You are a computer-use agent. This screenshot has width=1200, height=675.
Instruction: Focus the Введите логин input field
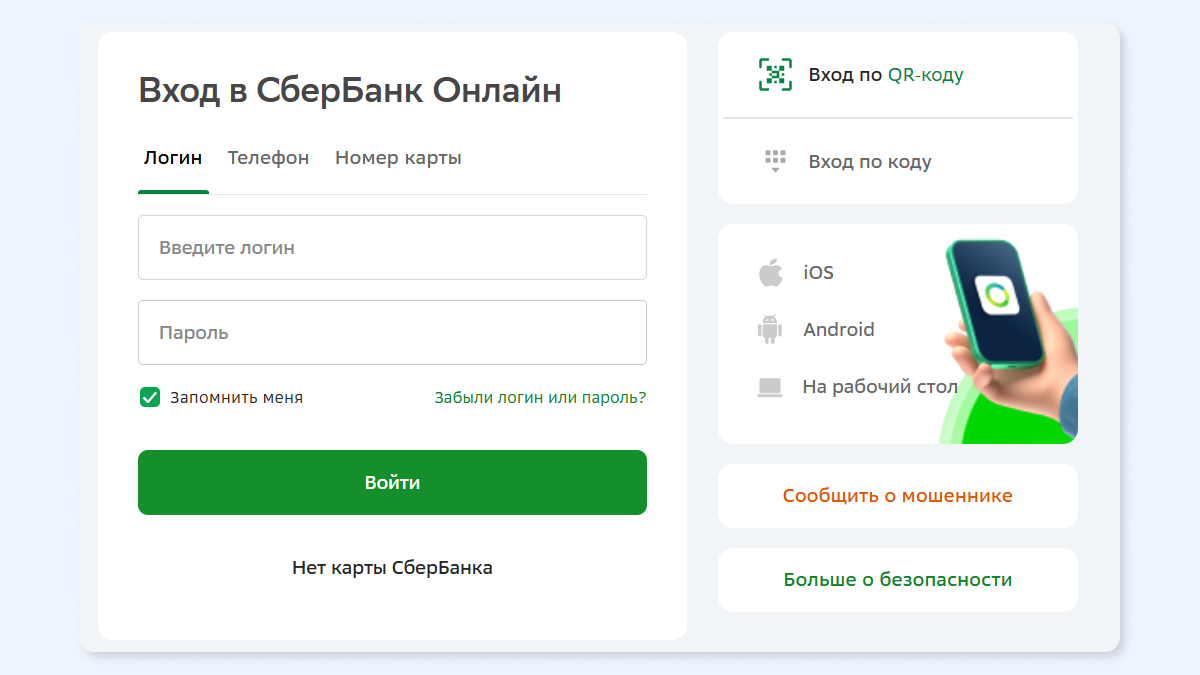coord(392,247)
